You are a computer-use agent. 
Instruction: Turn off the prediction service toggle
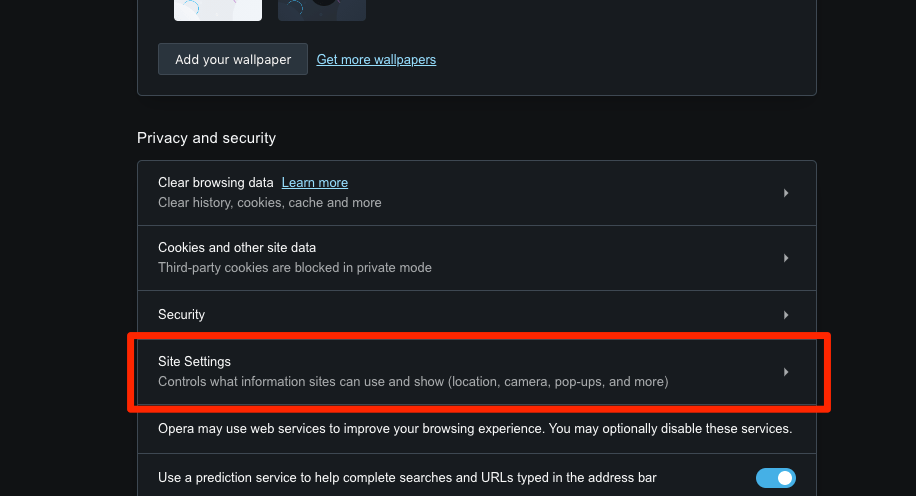click(x=776, y=478)
